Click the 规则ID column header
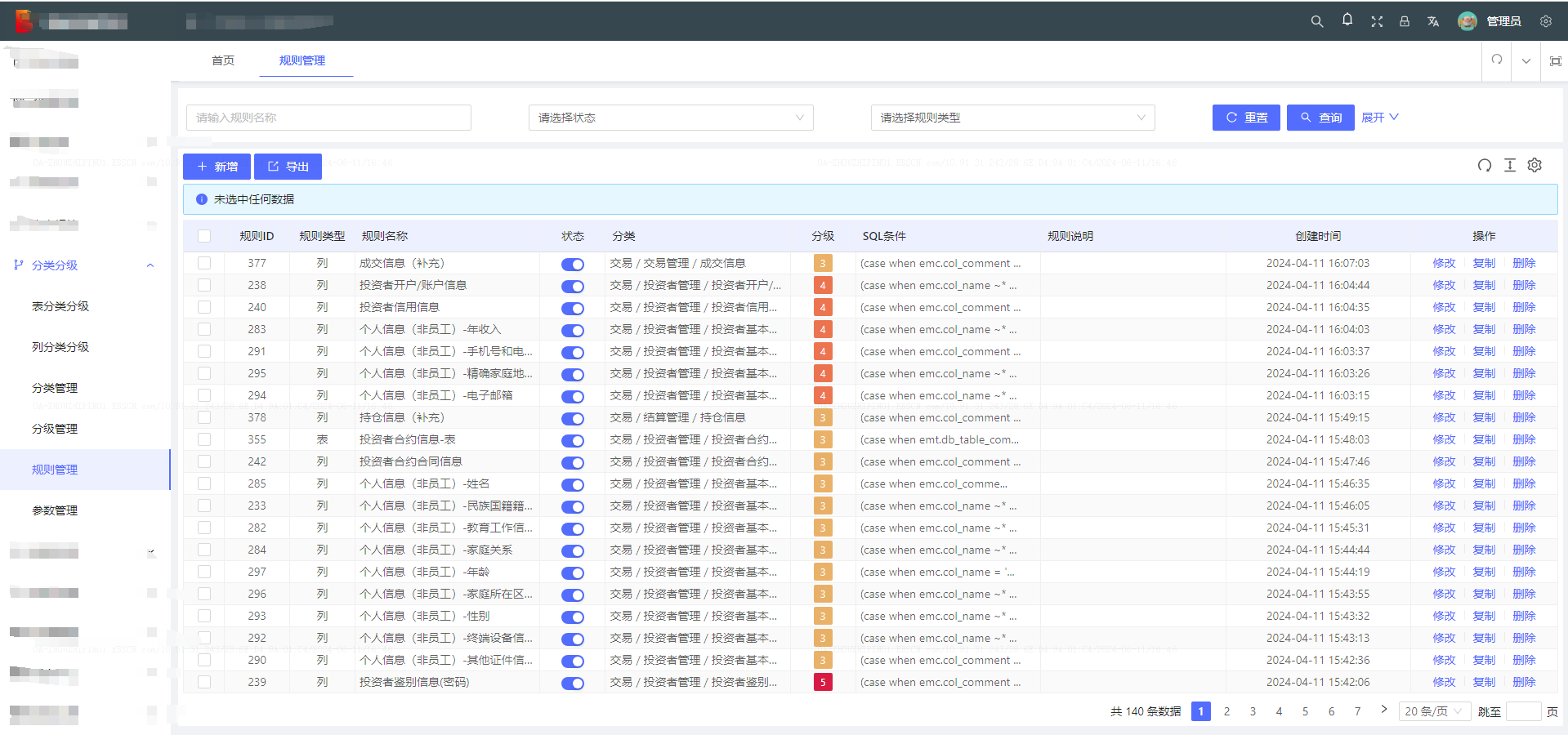The image size is (1568, 735). (257, 236)
